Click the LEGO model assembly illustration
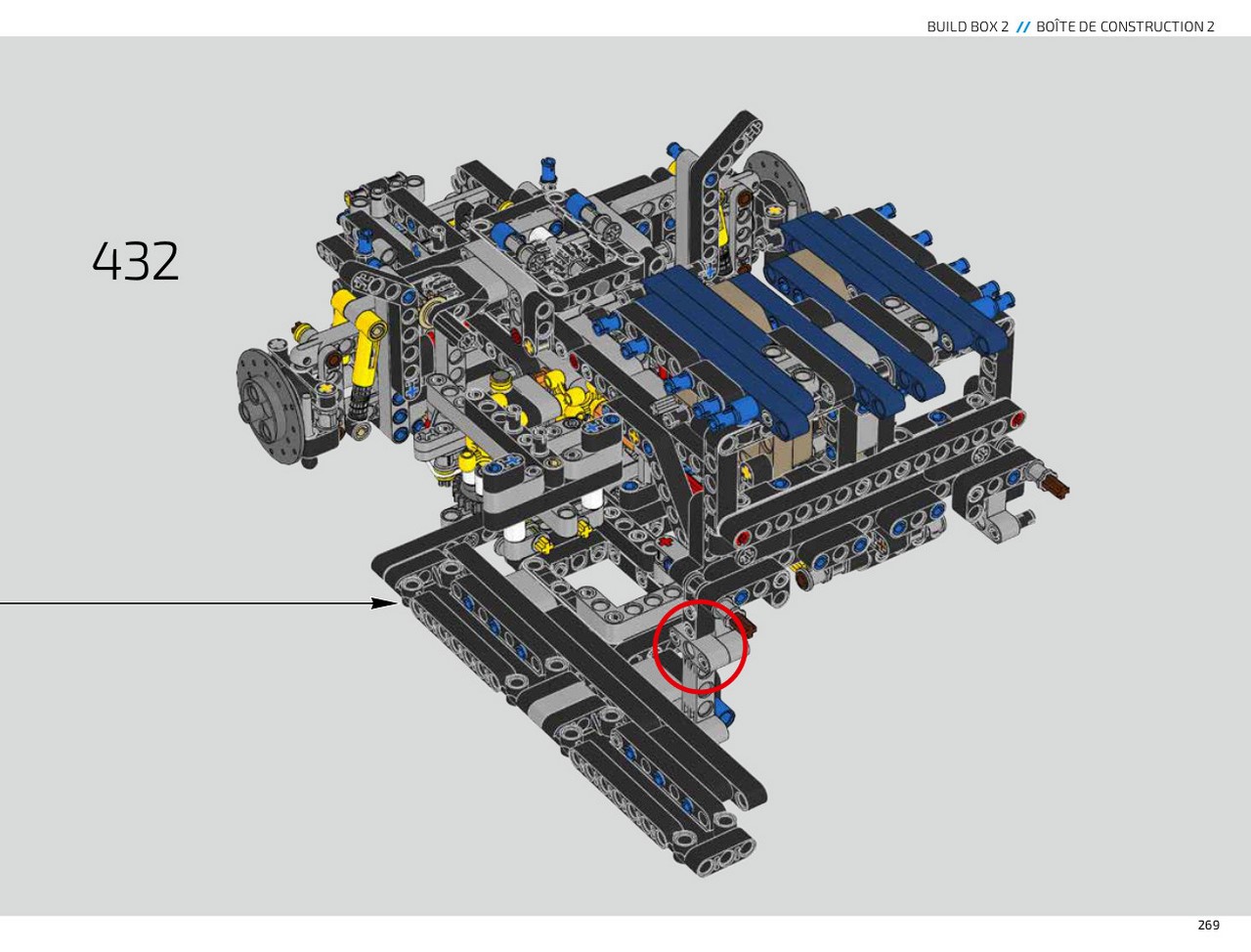 coord(653,492)
